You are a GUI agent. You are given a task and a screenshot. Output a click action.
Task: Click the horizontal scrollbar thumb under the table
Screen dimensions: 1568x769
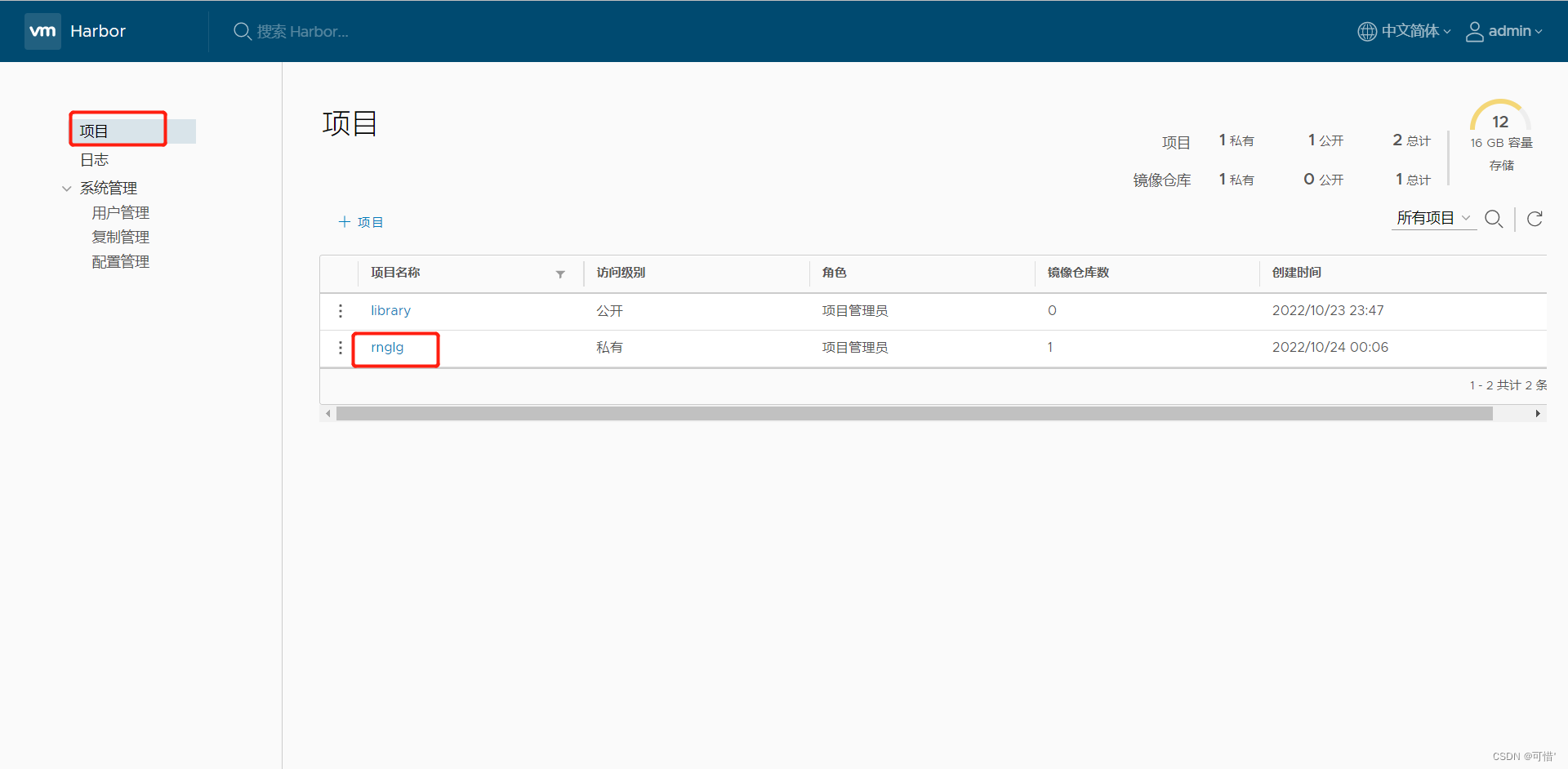pos(915,414)
